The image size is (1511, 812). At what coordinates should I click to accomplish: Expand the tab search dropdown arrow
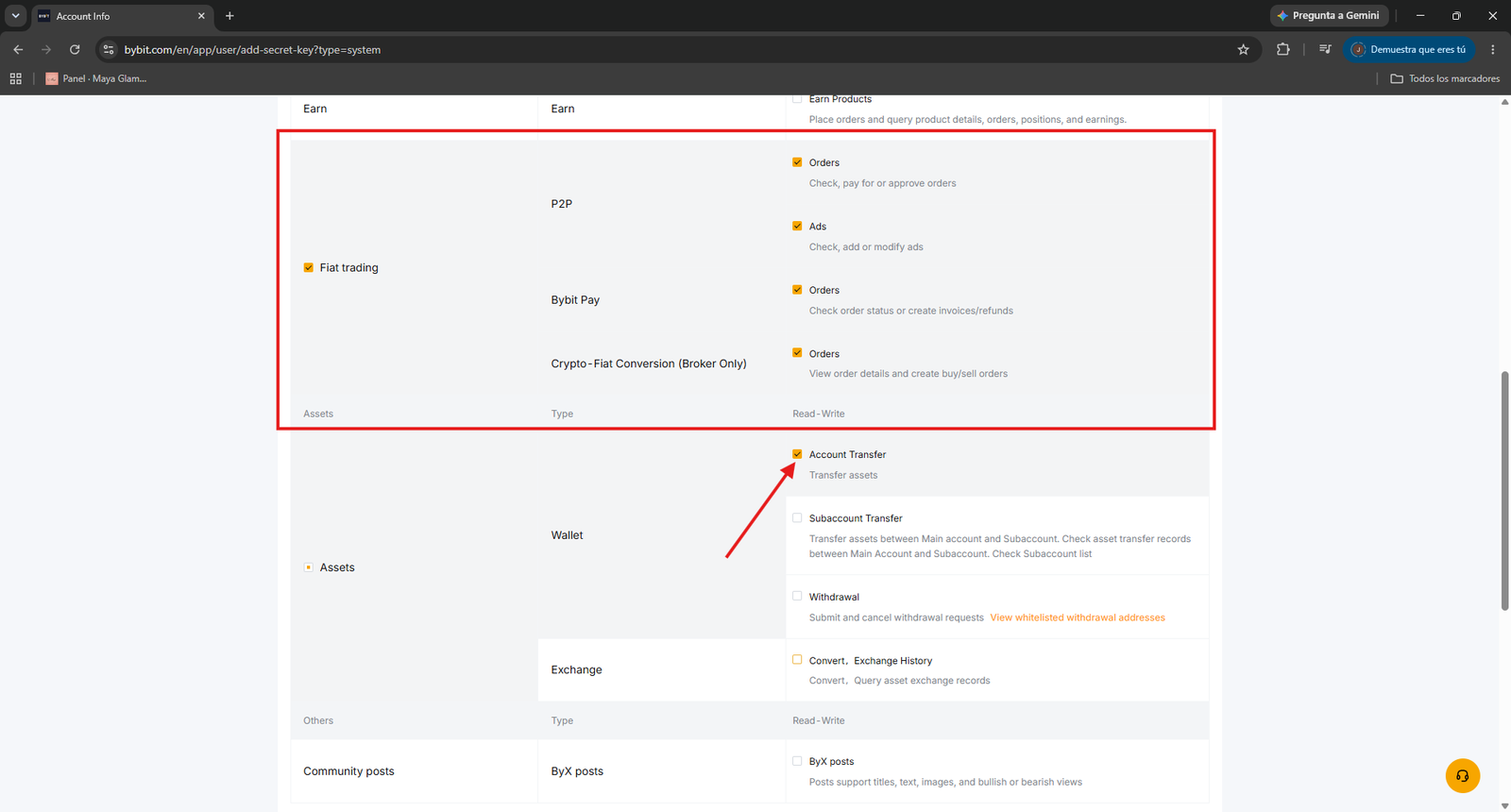pos(15,16)
